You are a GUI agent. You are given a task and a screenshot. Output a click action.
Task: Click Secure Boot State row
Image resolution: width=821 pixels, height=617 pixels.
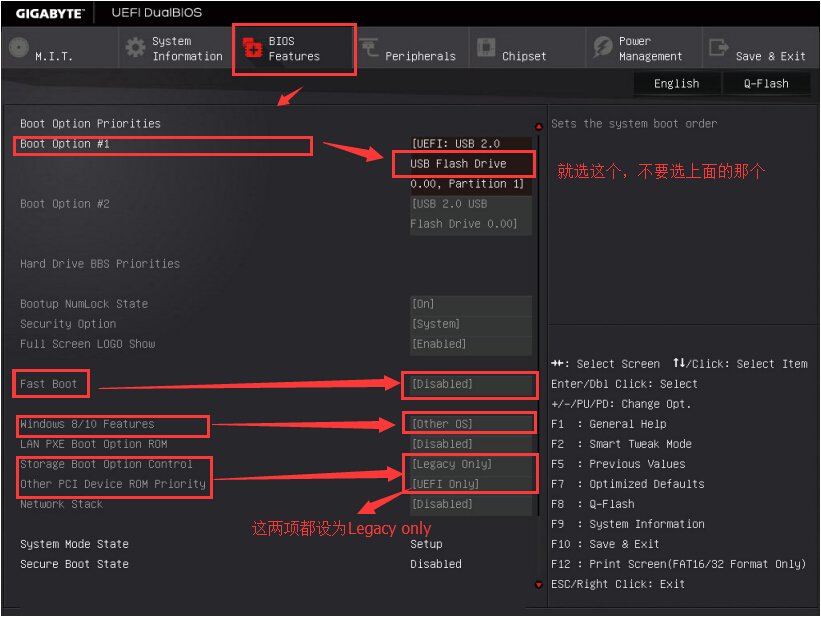[x=241, y=565]
